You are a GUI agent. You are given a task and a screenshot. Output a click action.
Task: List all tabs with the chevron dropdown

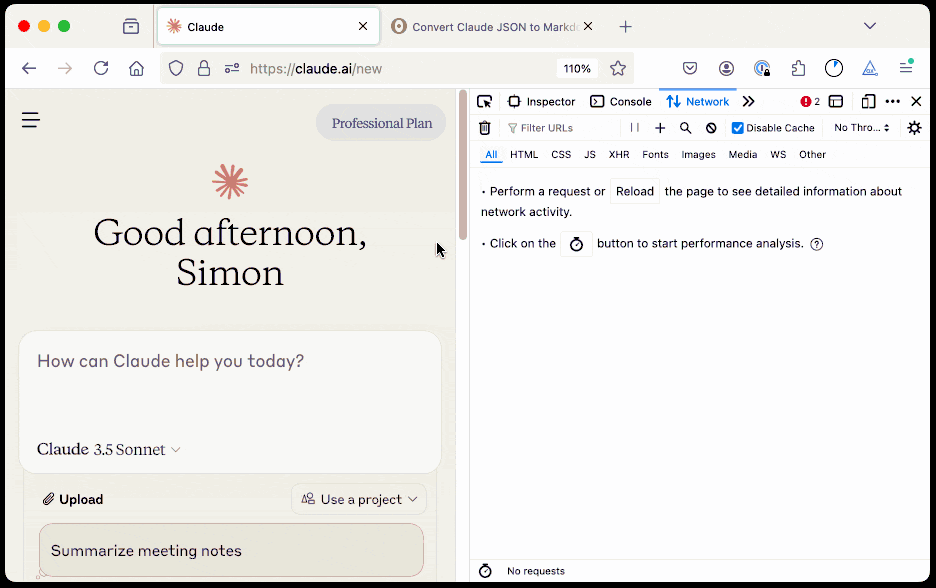point(870,26)
